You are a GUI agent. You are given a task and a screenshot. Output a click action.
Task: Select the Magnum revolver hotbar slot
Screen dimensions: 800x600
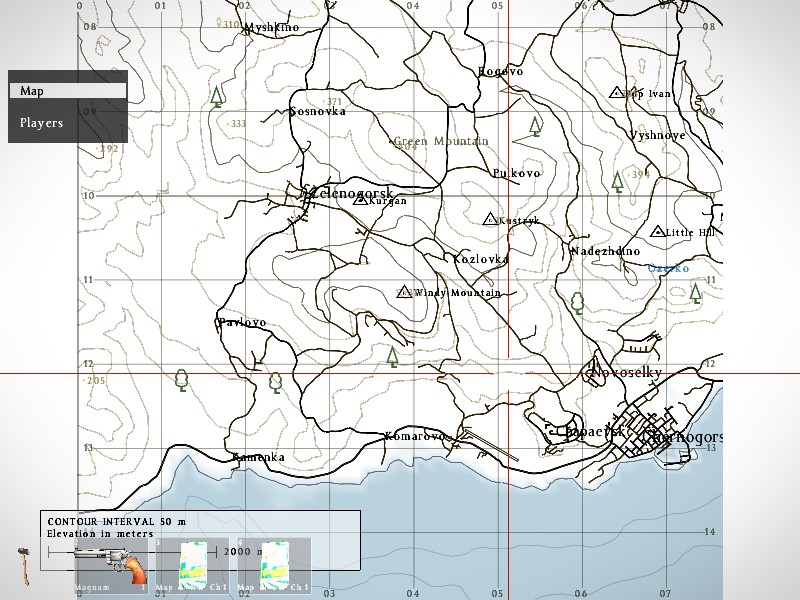[x=111, y=565]
